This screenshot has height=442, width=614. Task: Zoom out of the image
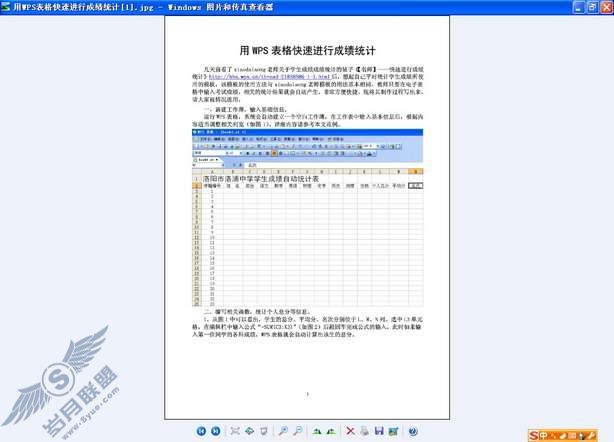298,431
